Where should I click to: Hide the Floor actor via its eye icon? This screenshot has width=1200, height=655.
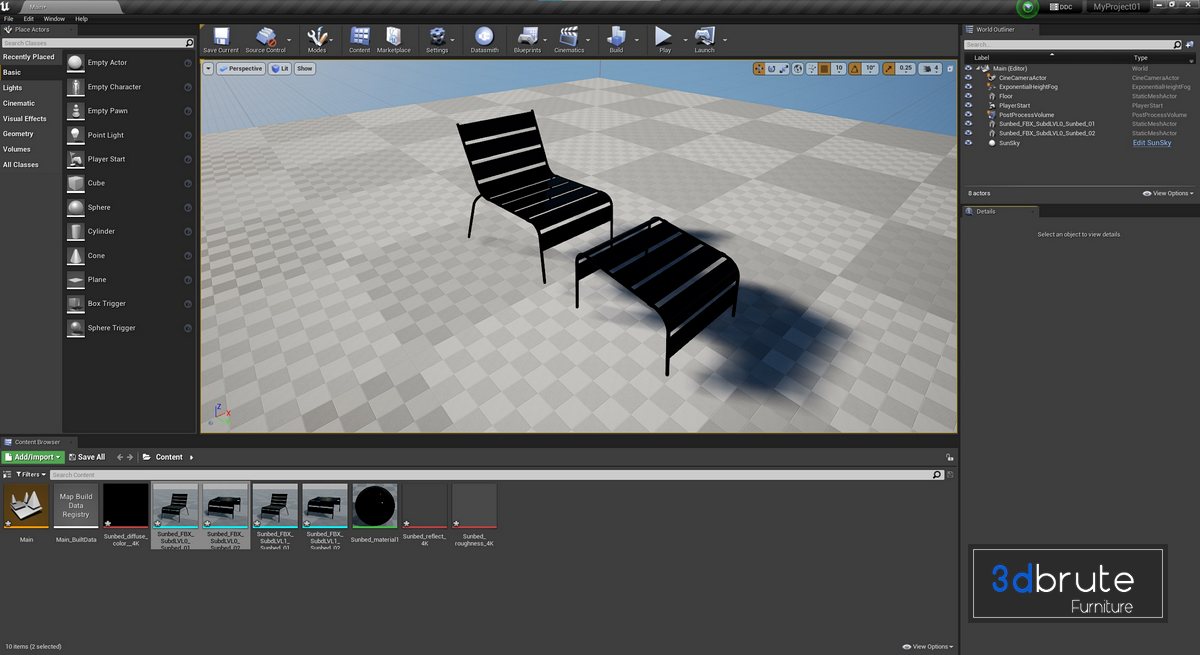[x=968, y=96]
